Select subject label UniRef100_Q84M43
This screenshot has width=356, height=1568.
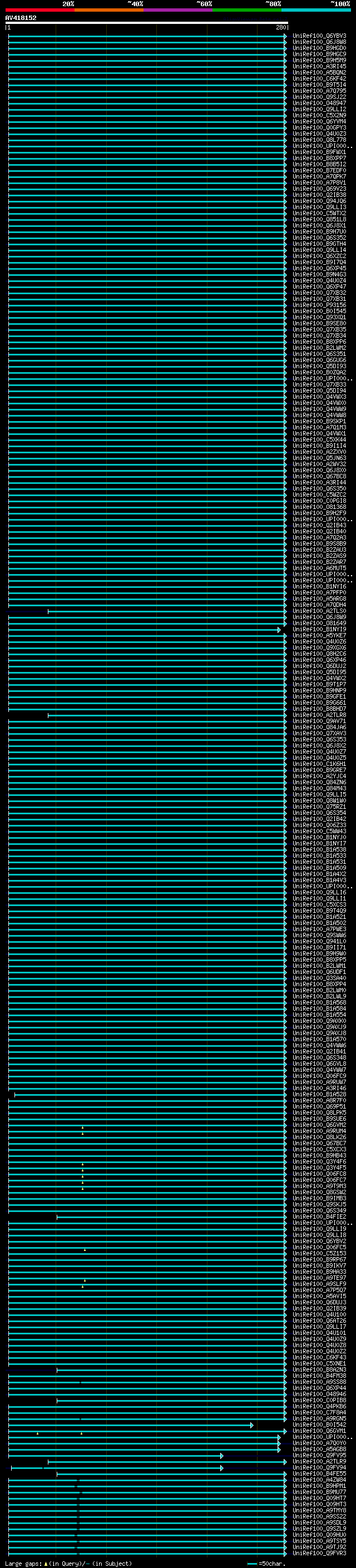coord(319,788)
